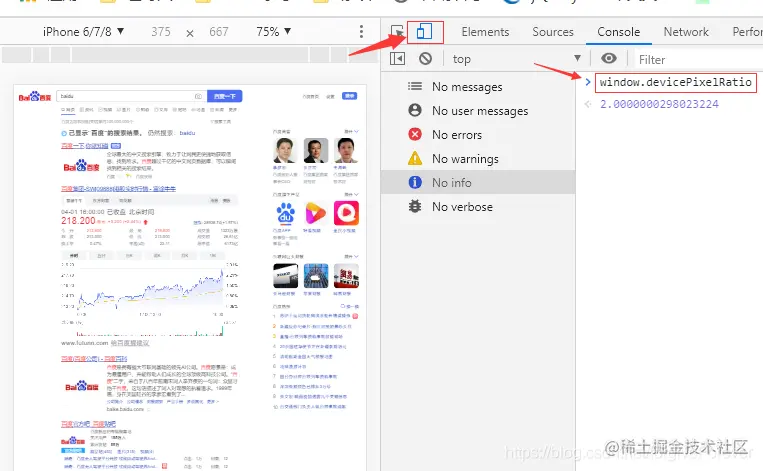Click the pink circular video app icon
This screenshot has height=471, width=763.
click(x=346, y=213)
